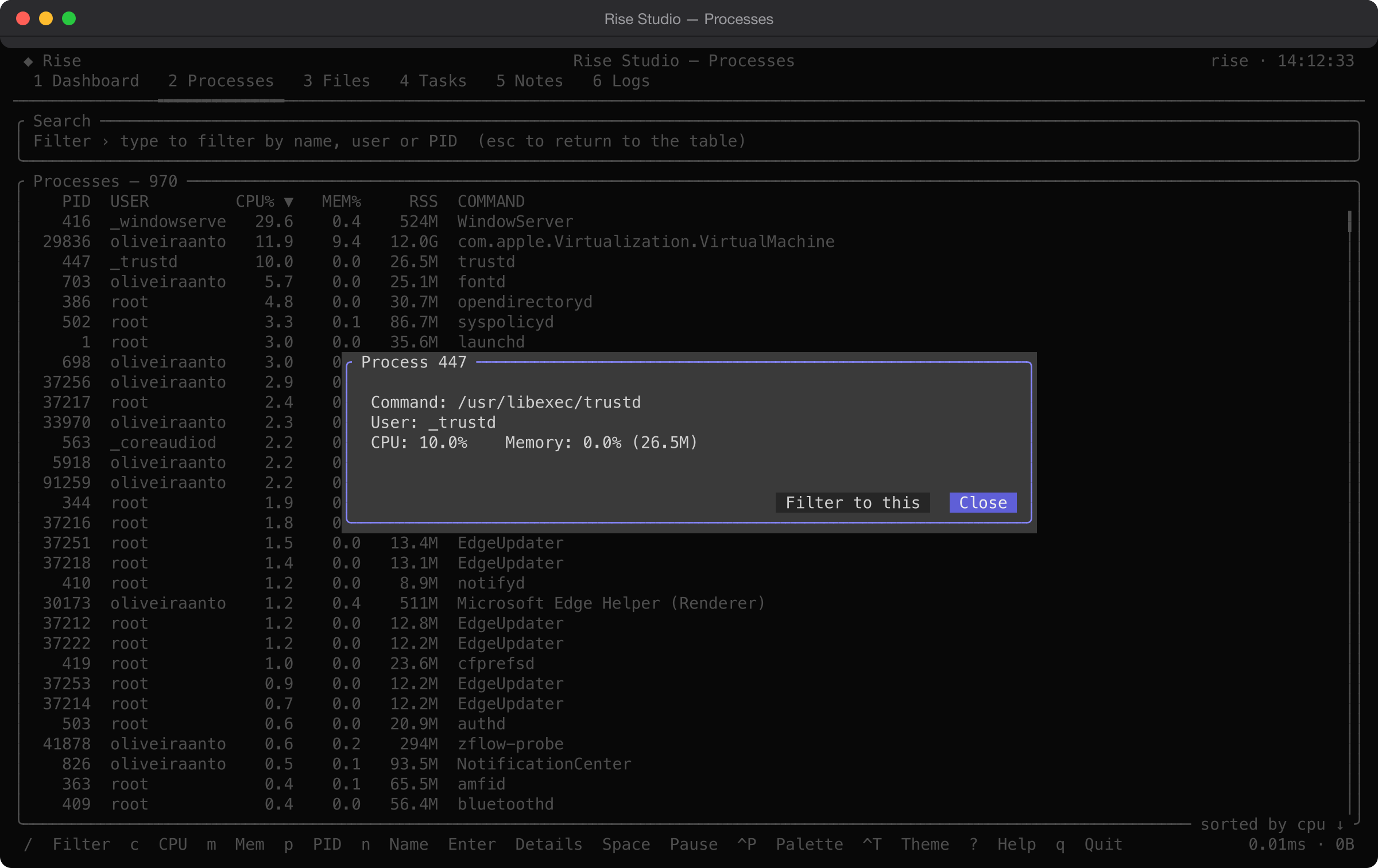Sort table by USER column header
Viewport: 1378px width, 868px height.
point(130,201)
